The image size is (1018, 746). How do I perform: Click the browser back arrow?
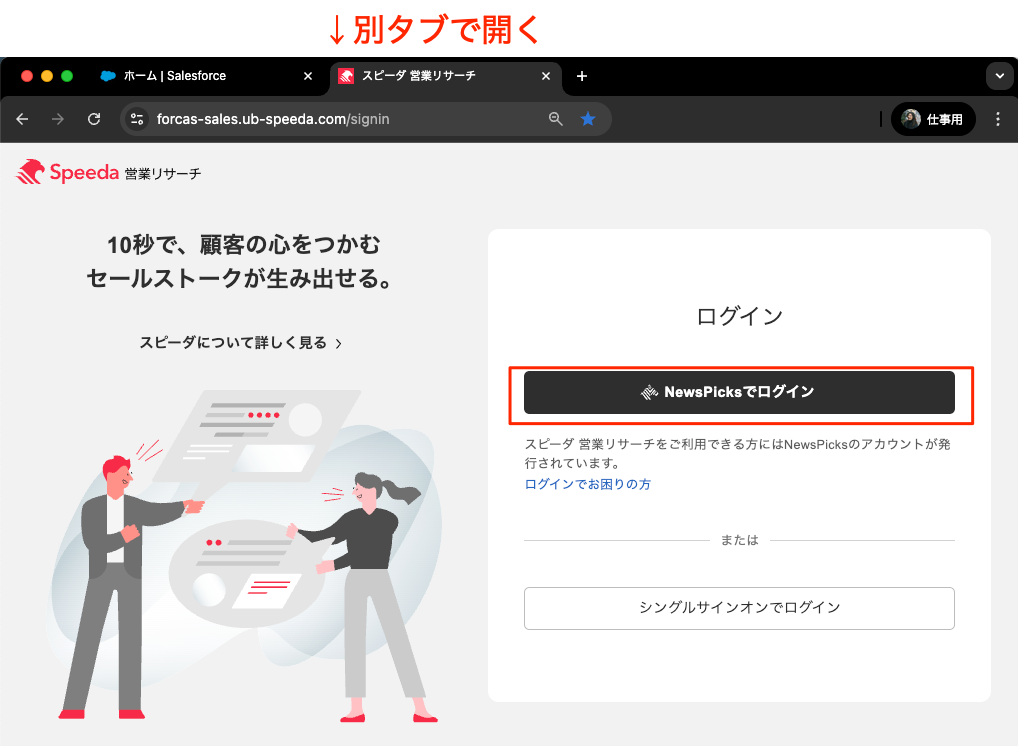(x=22, y=119)
